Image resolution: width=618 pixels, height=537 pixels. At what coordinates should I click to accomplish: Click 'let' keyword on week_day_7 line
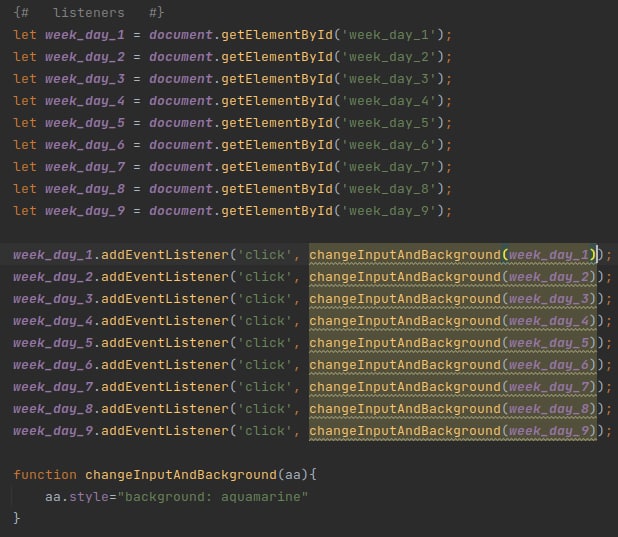[25, 167]
